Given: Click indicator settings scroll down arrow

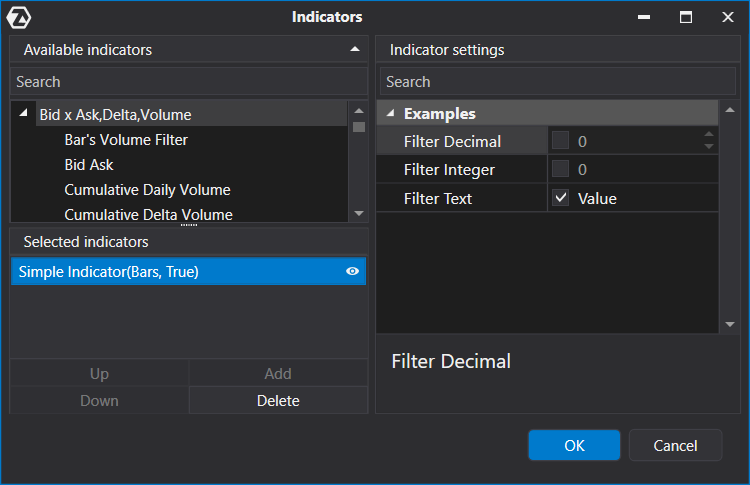Looking at the screenshot, I should [x=730, y=324].
